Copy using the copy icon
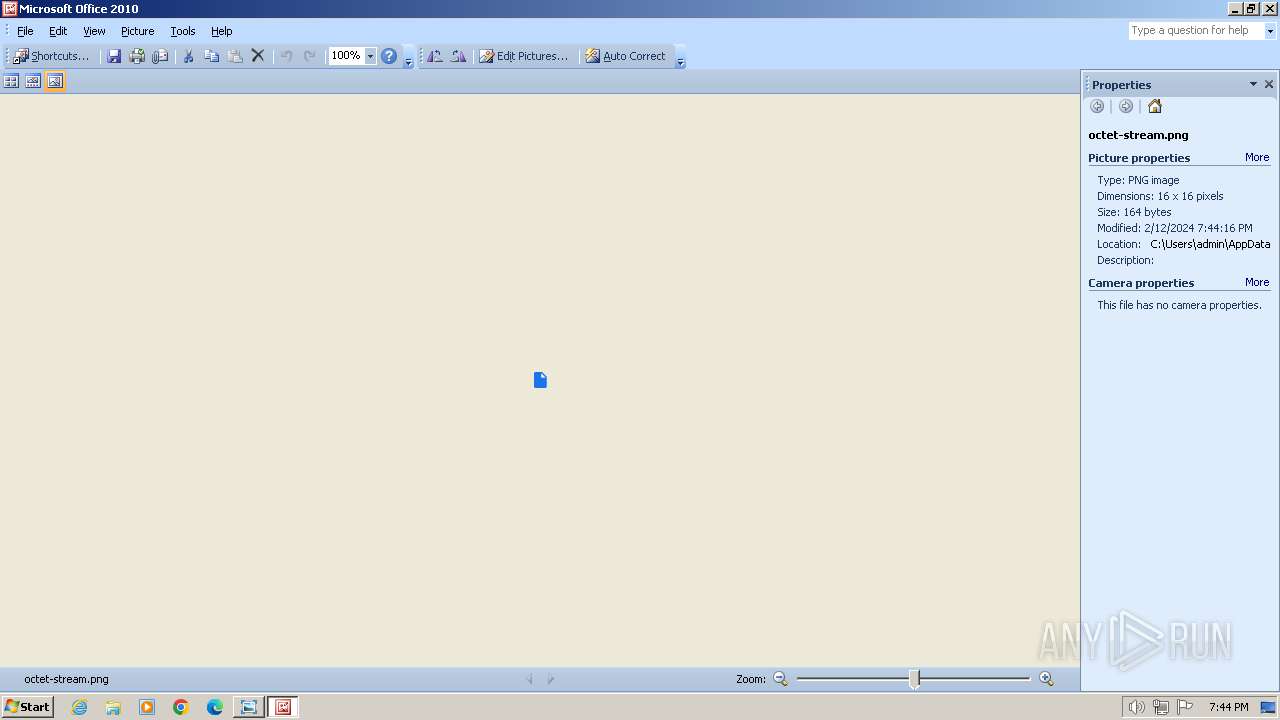 [x=211, y=56]
